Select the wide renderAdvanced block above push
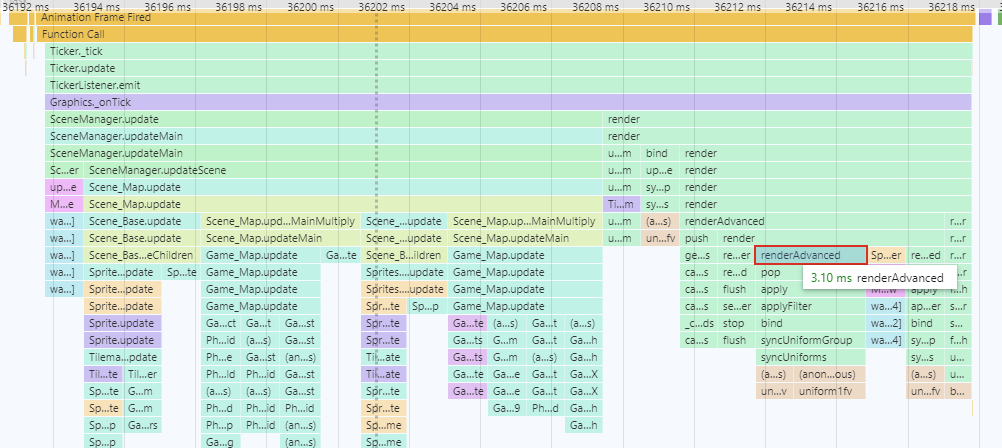 point(812,221)
